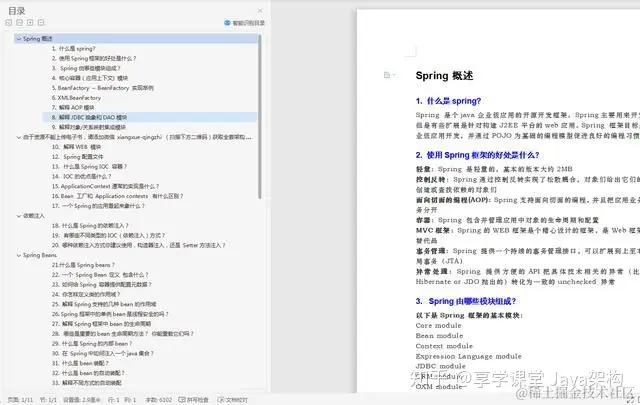Go to entry 31. 什么是 bean 装配
The height and width of the screenshot is (405, 640).
tap(80, 363)
